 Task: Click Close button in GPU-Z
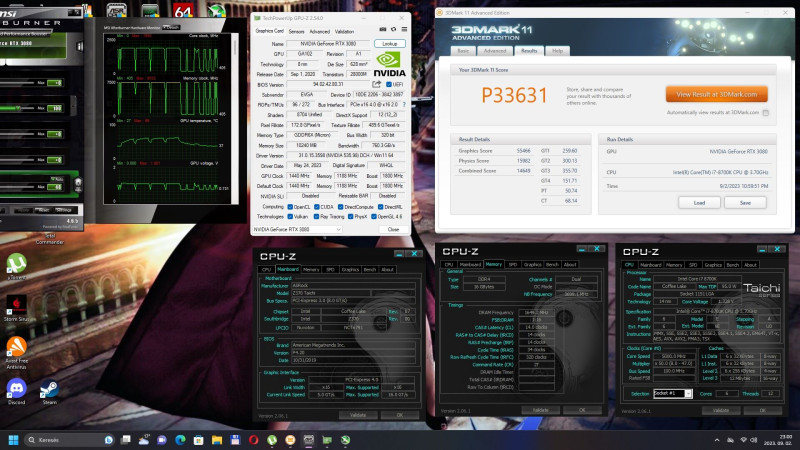(x=393, y=230)
